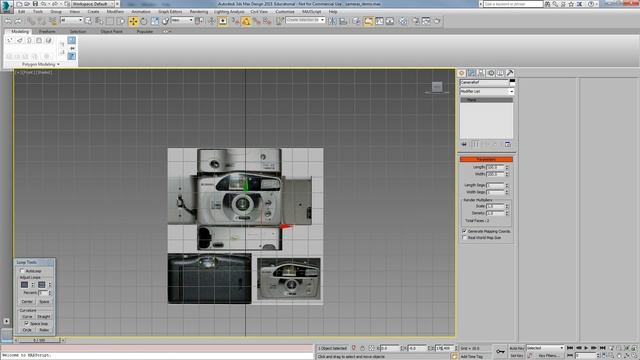Click the Render Production teapot icon
640x360 pixels.
point(437,21)
